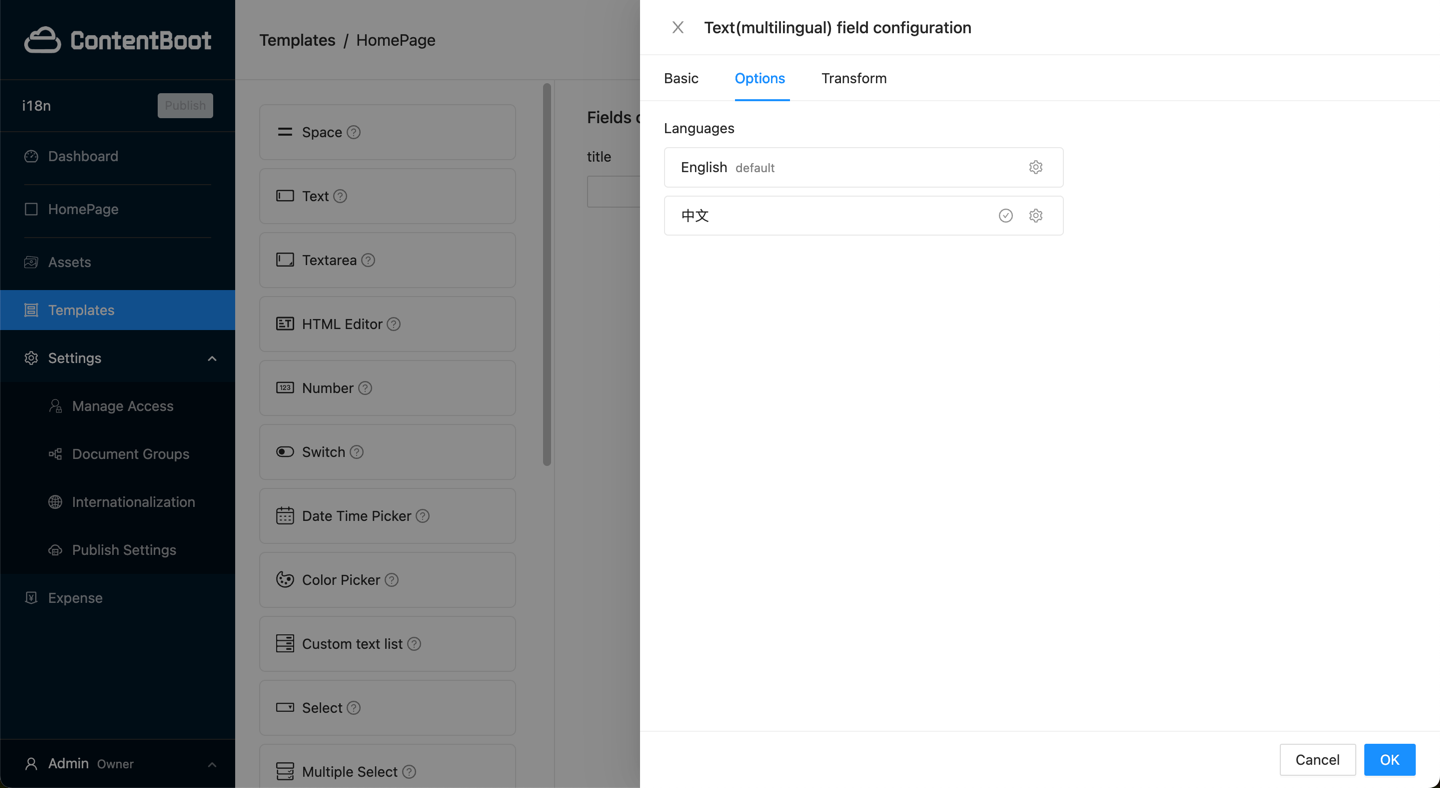Click the HomePage breadcrumb text
Screen dimensions: 1440x788
tap(396, 40)
